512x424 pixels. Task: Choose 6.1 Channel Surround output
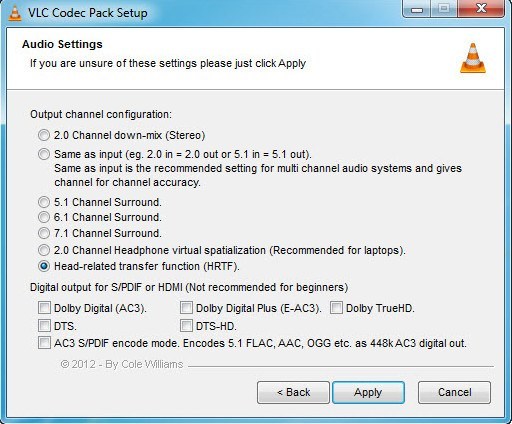(x=44, y=217)
